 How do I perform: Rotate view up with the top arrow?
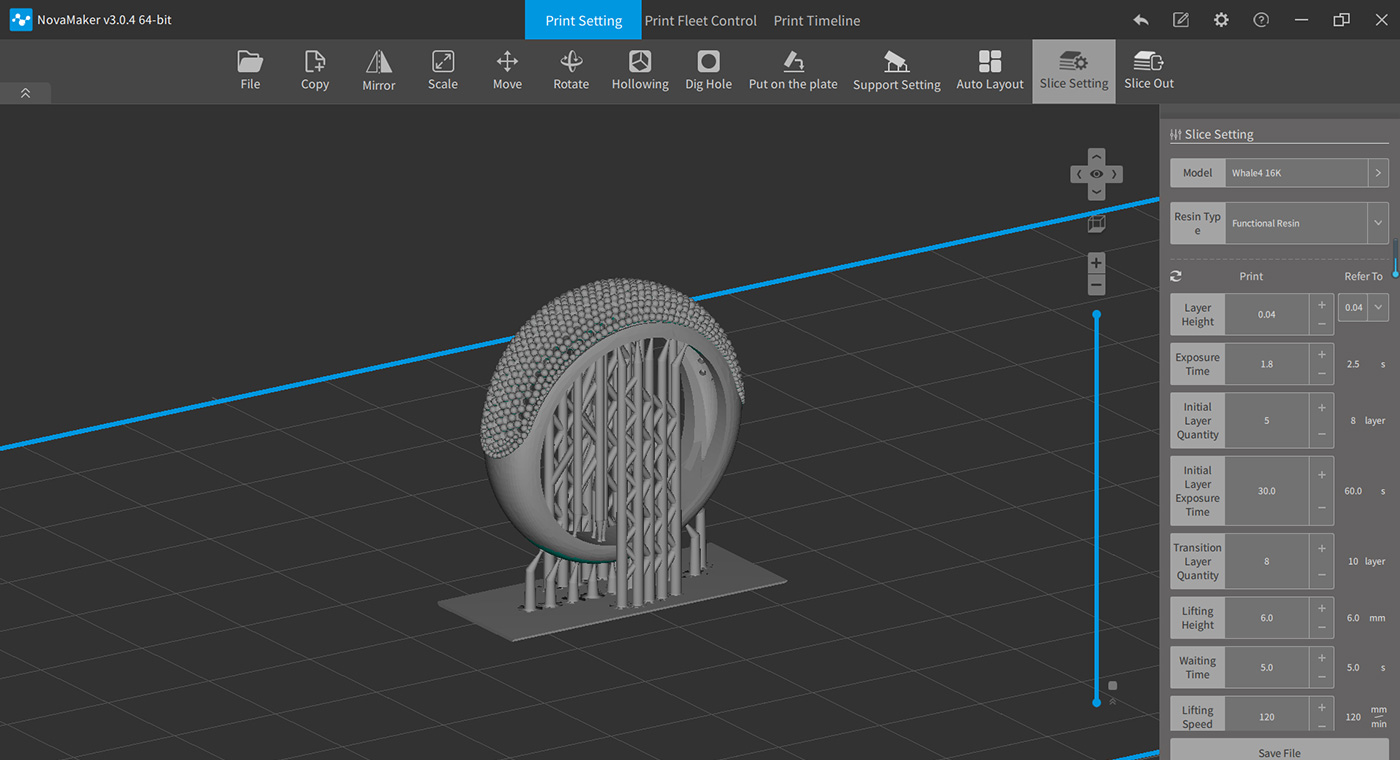1096,157
